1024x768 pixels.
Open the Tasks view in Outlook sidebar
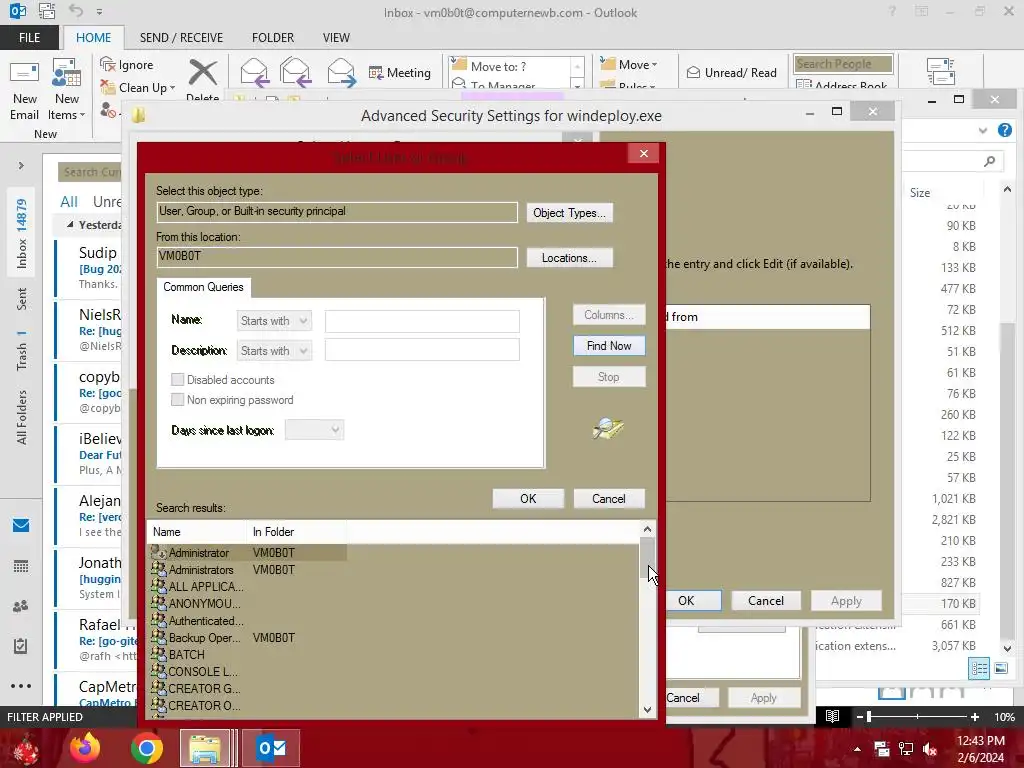pos(21,646)
